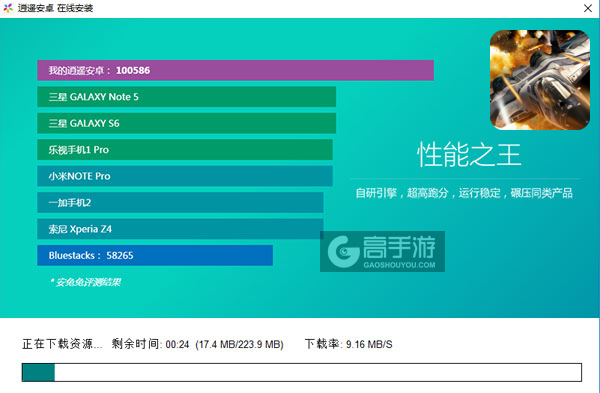Click the 性能之王 heading

(x=469, y=155)
